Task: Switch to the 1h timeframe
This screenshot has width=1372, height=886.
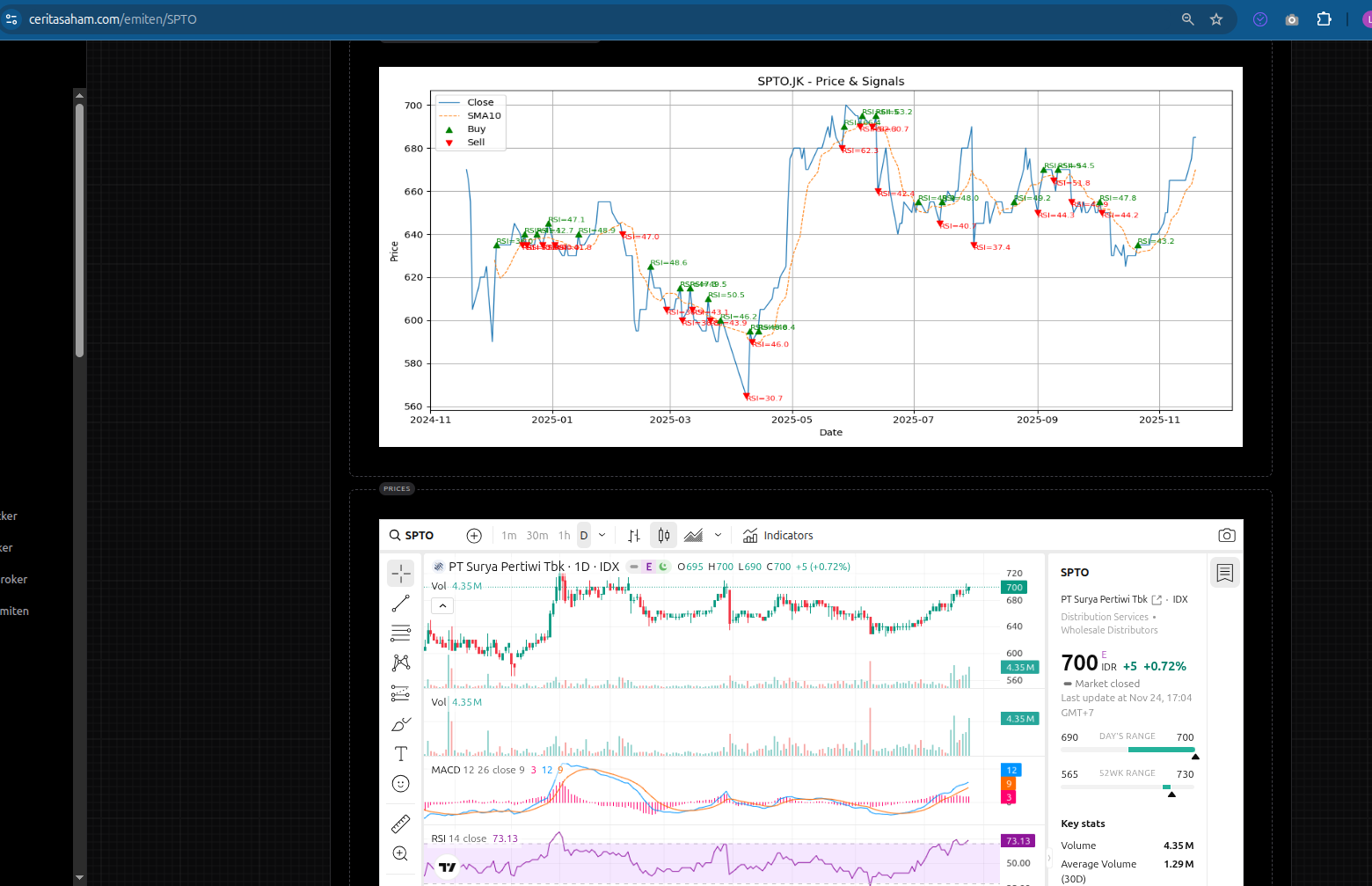Action: pos(565,536)
